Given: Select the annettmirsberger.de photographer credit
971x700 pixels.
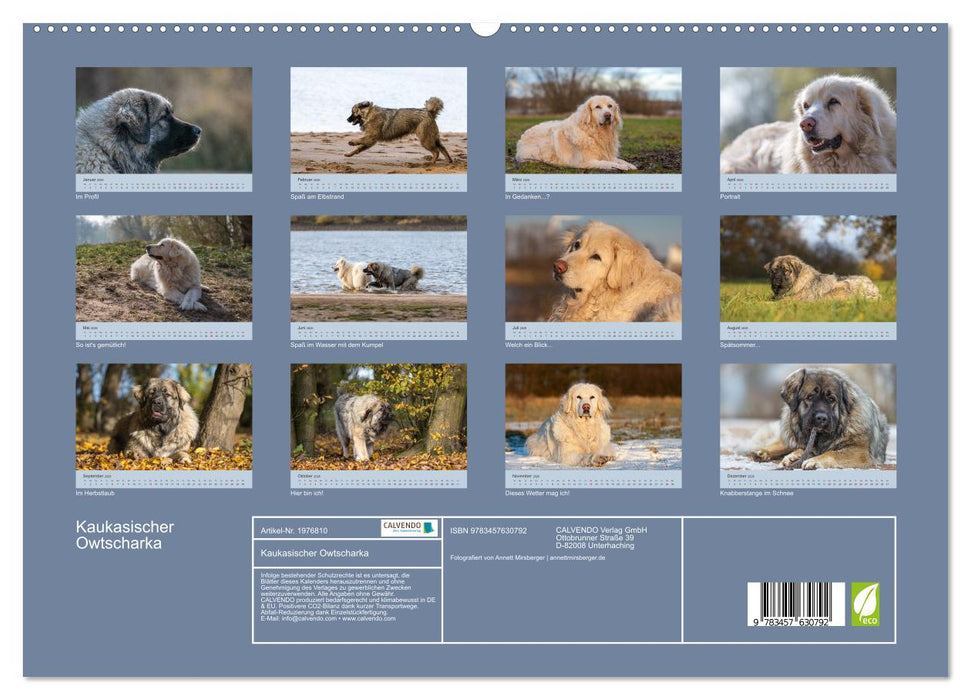Looking at the screenshot, I should click(x=576, y=557).
